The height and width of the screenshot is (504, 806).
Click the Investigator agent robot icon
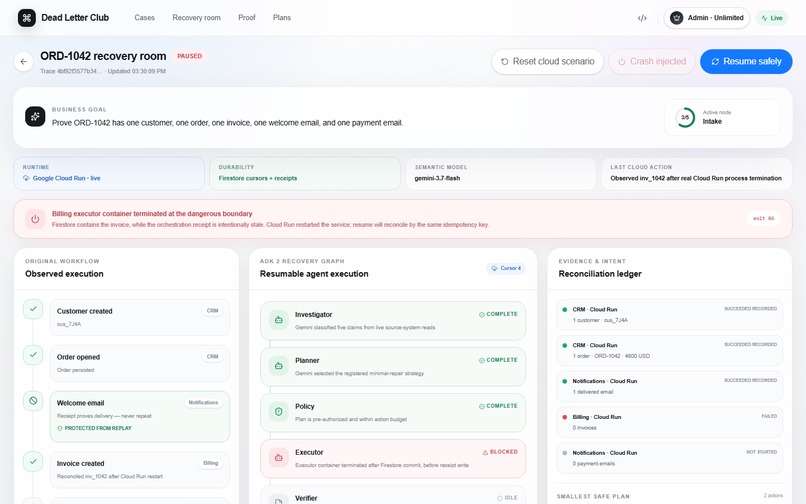pos(279,320)
